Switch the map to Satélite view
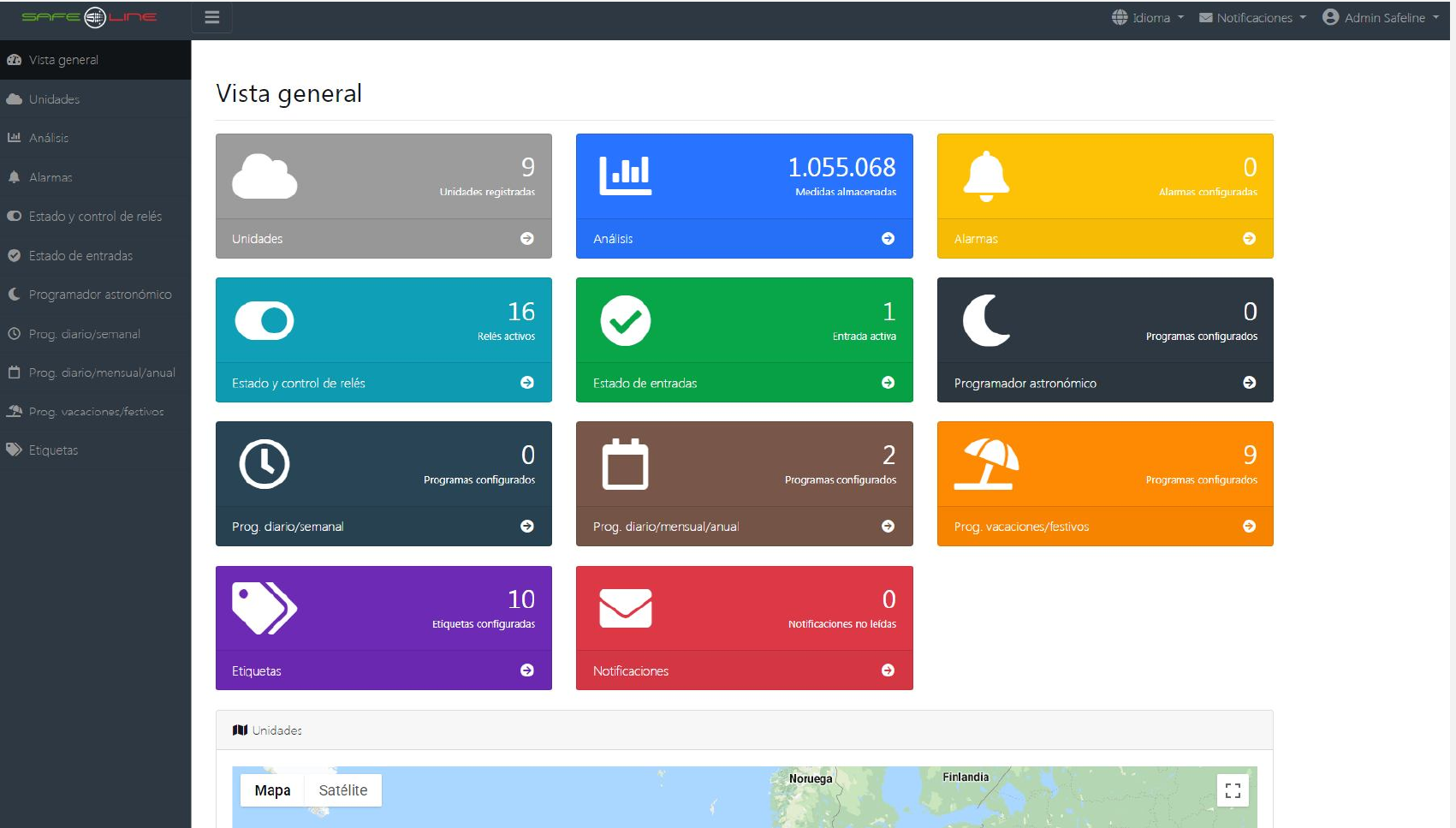The image size is (1456, 828). pyautogui.click(x=342, y=790)
